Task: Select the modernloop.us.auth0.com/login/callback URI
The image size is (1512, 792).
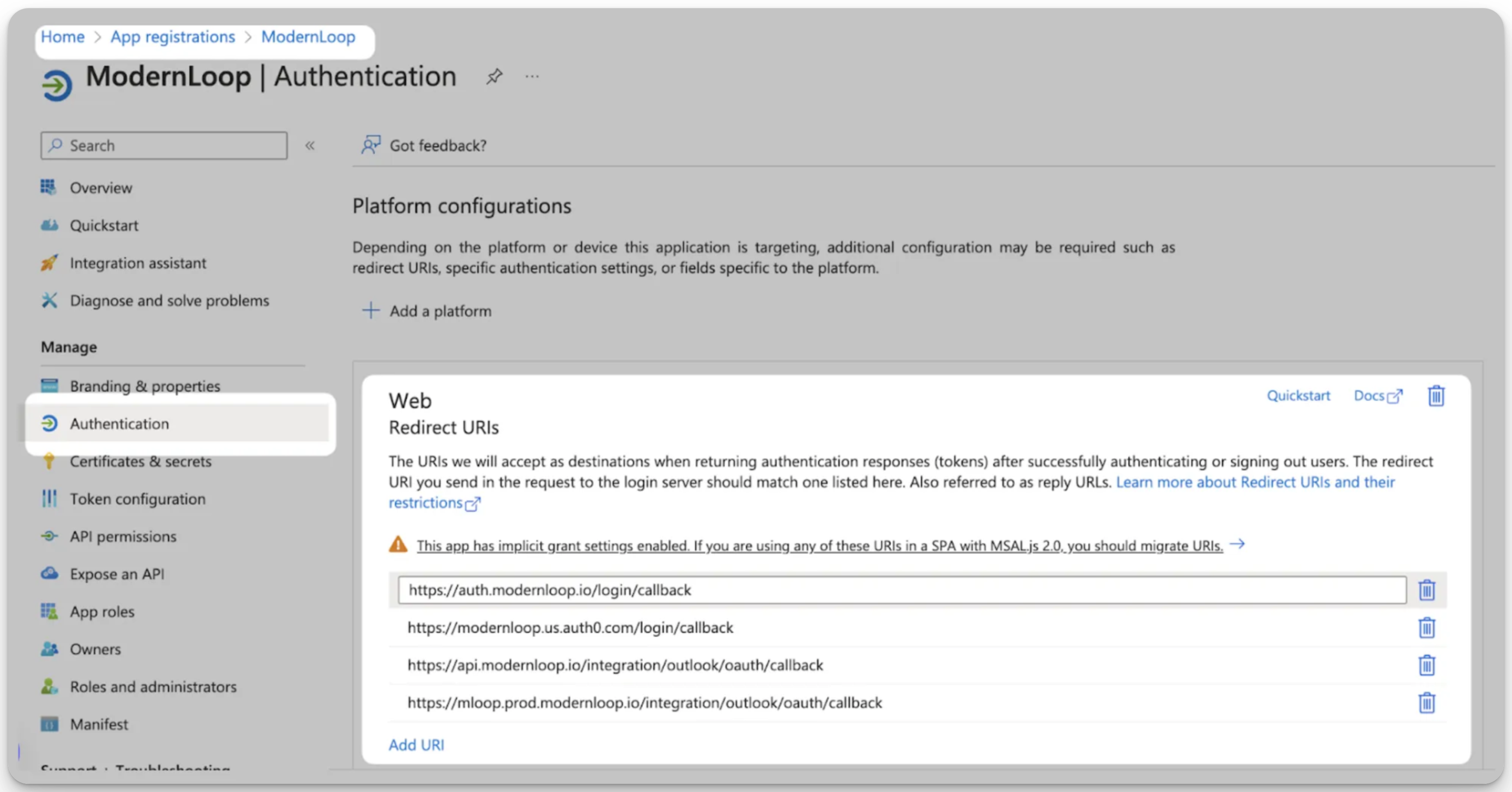Action: tap(570, 627)
